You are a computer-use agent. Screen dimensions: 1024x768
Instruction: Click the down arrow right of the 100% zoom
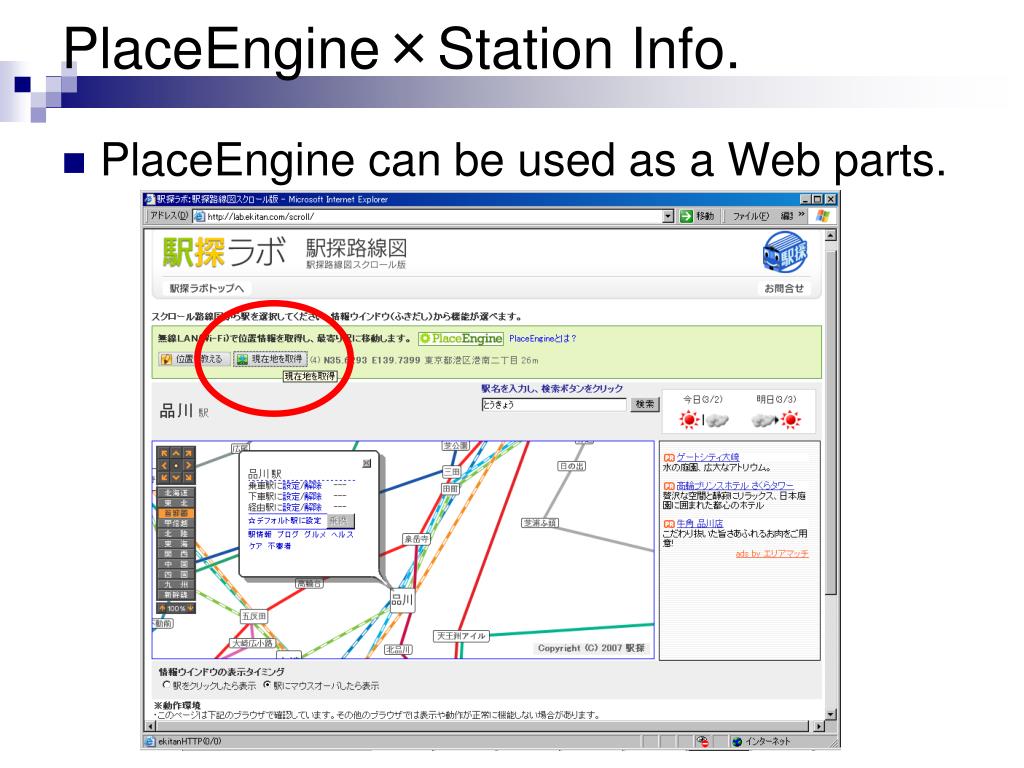click(191, 608)
